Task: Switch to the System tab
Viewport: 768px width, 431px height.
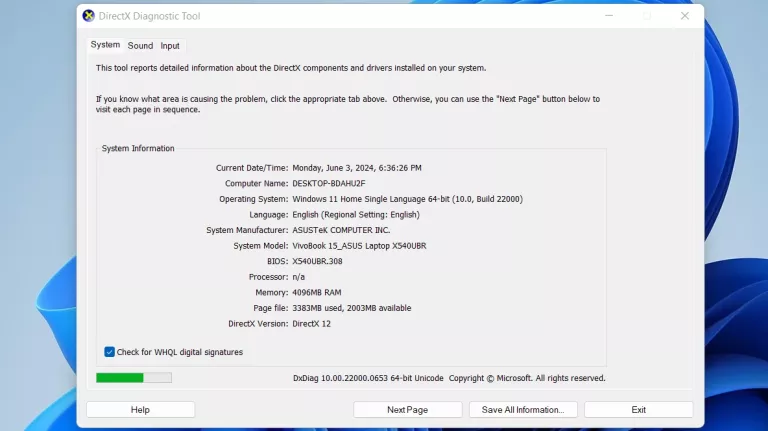Action: [105, 45]
